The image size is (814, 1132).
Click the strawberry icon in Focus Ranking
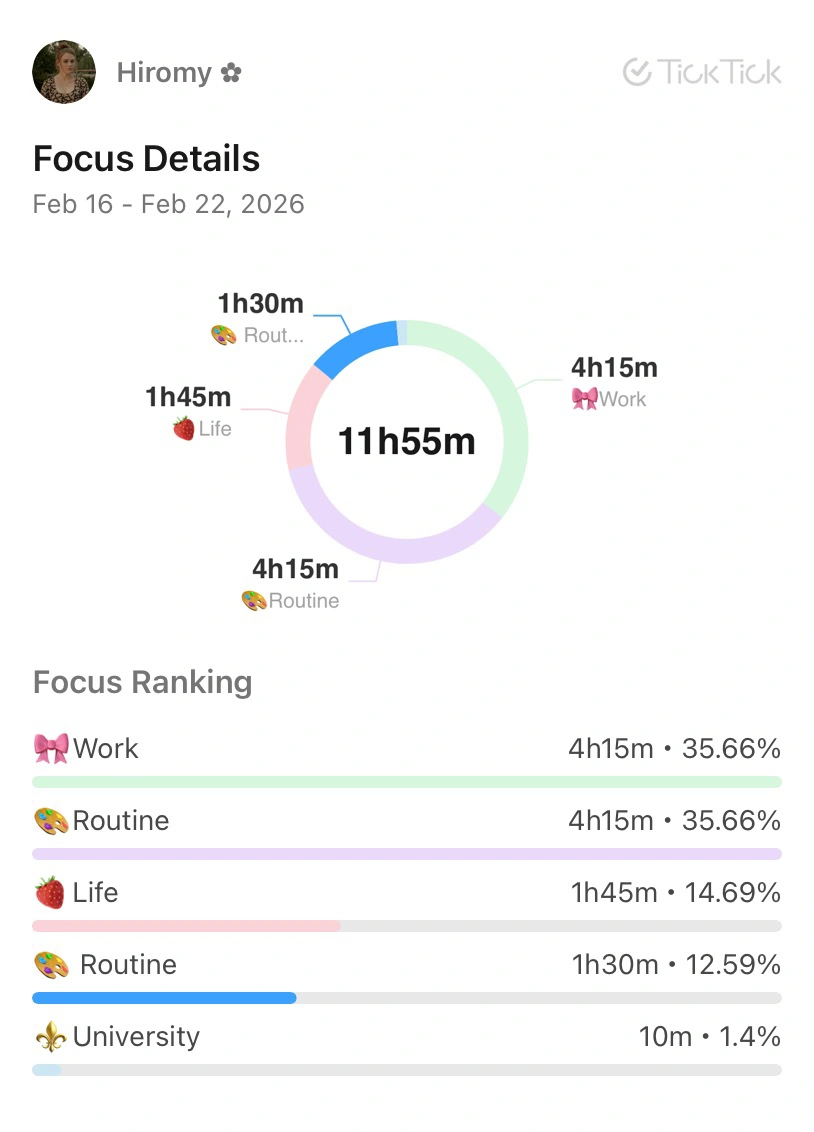pos(50,892)
